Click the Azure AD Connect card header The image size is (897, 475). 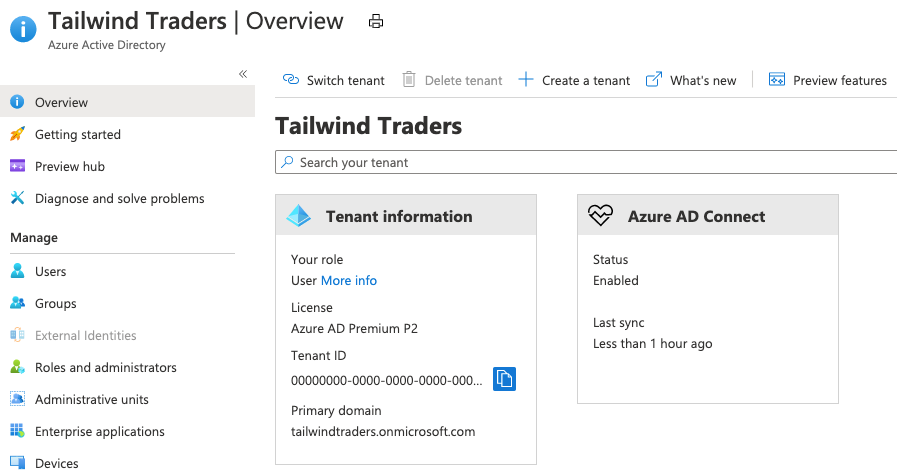708,215
